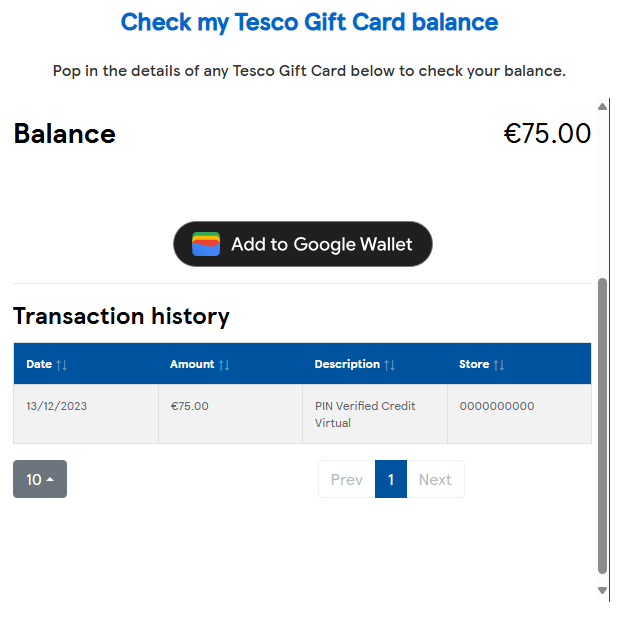Sort by Description using arrows icon
Viewport: 620px width, 621px height.
point(389,365)
